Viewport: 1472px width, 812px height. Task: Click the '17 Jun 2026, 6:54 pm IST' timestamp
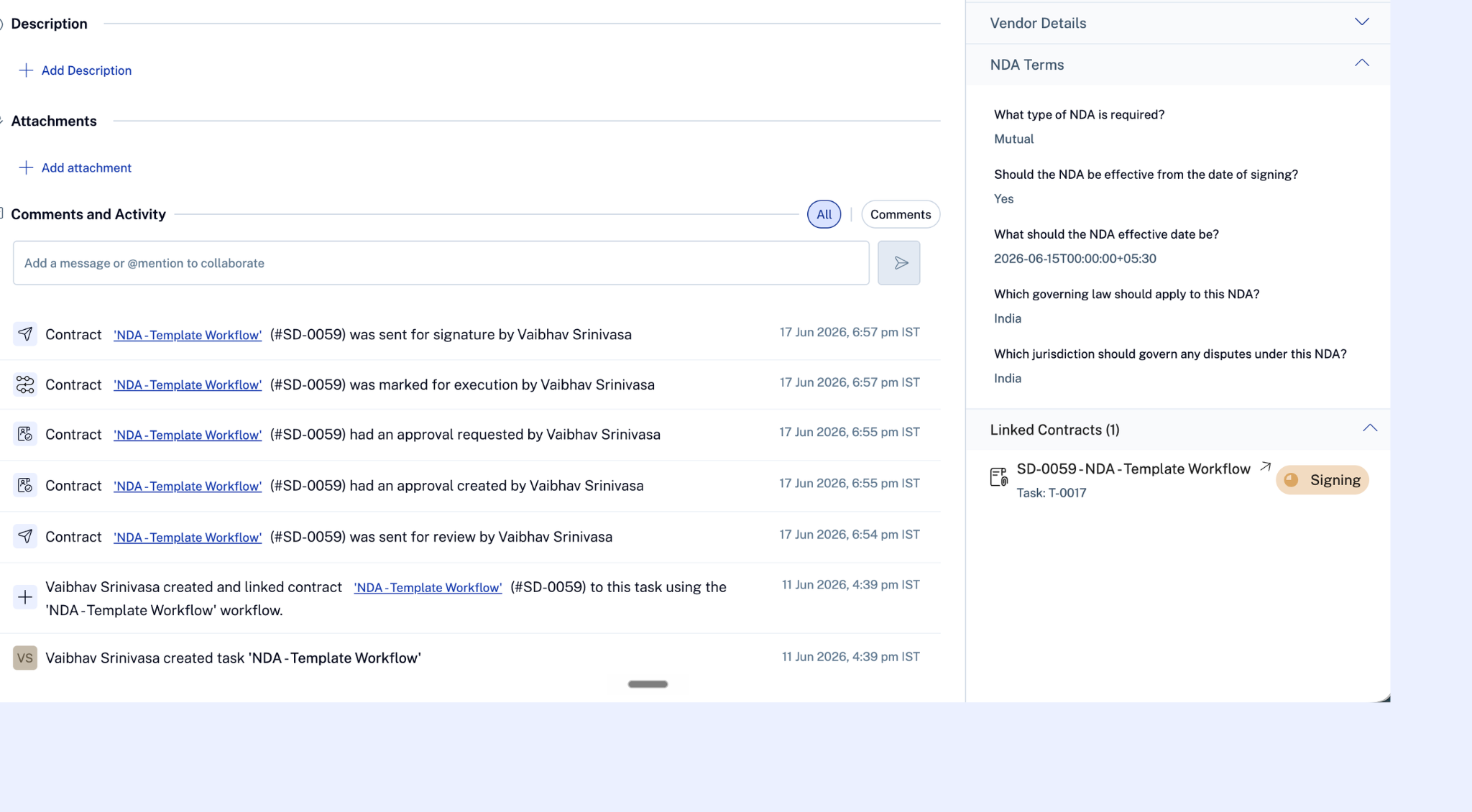coord(850,535)
